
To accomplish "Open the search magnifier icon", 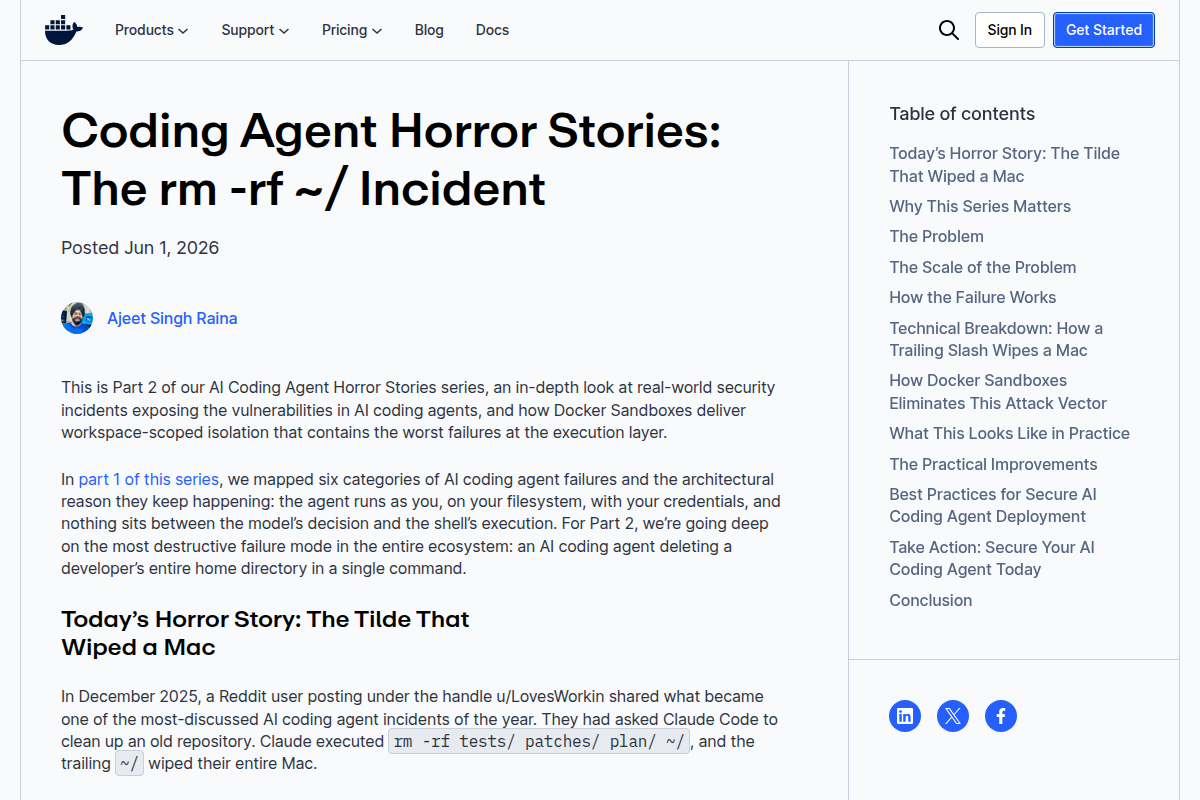I will [x=948, y=30].
